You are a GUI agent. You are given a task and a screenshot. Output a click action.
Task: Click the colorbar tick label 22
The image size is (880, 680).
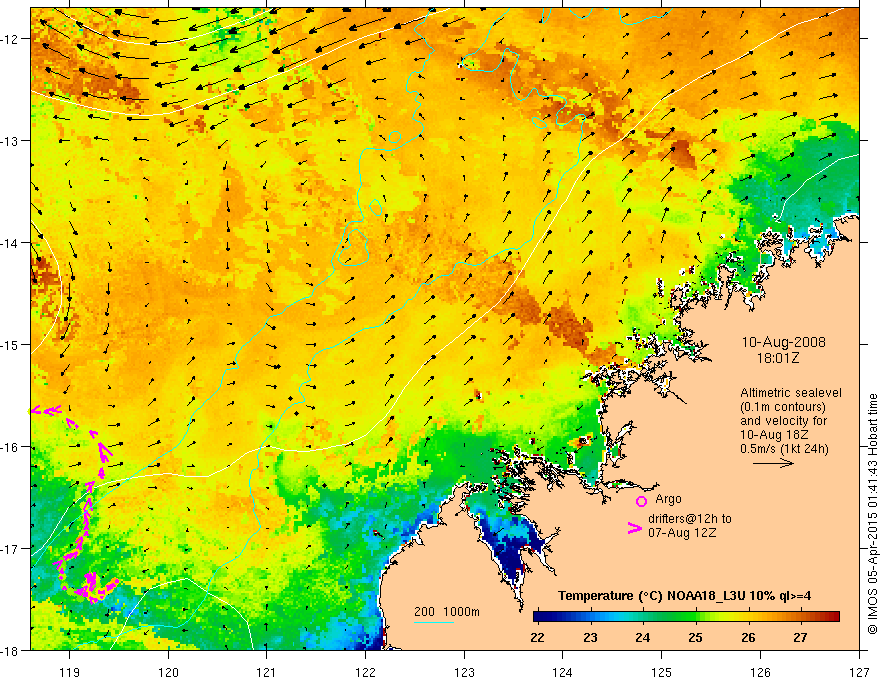537,638
